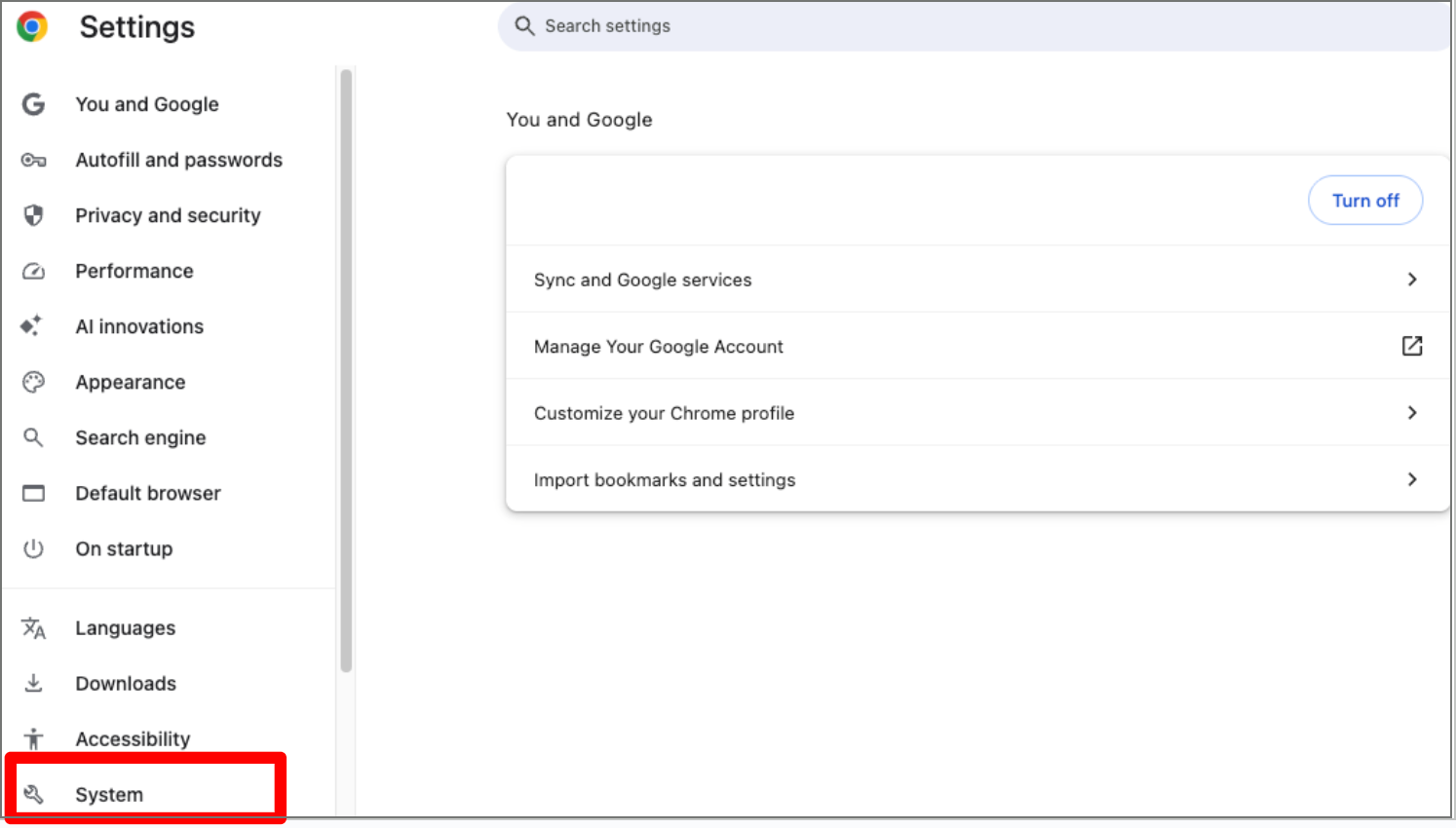Go to Downloads settings section
Viewport: 1456px width, 828px height.
126,684
